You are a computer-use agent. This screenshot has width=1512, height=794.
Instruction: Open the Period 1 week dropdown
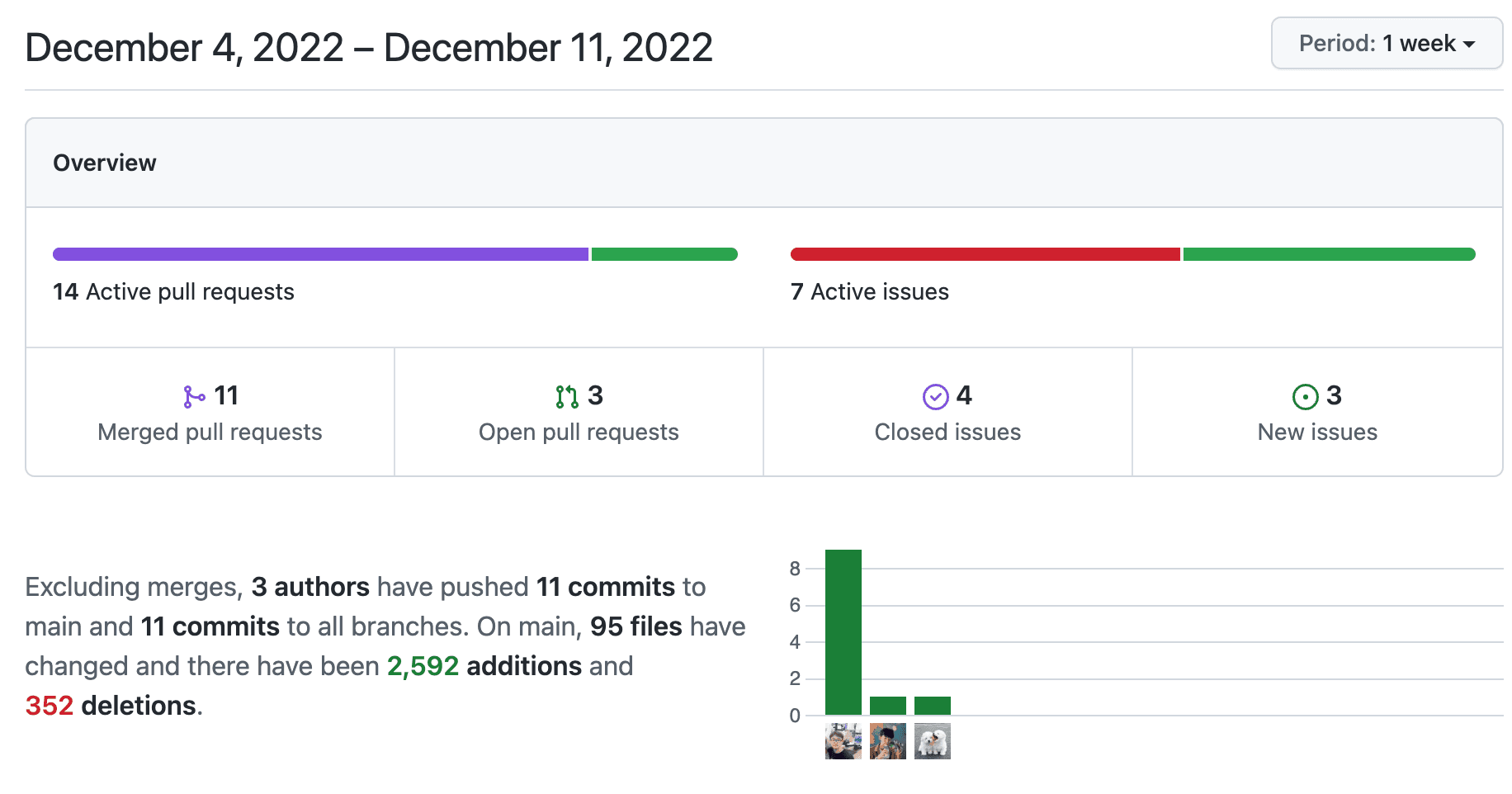point(1386,44)
